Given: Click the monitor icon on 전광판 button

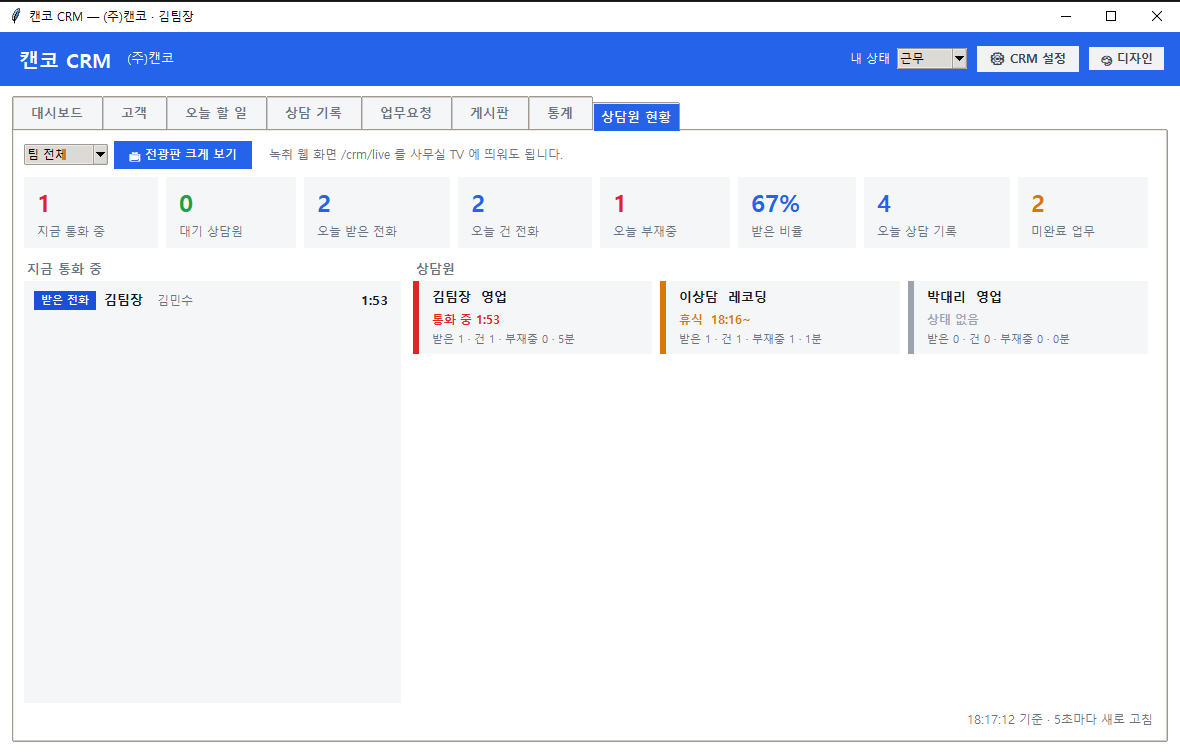Looking at the screenshot, I should tap(135, 156).
